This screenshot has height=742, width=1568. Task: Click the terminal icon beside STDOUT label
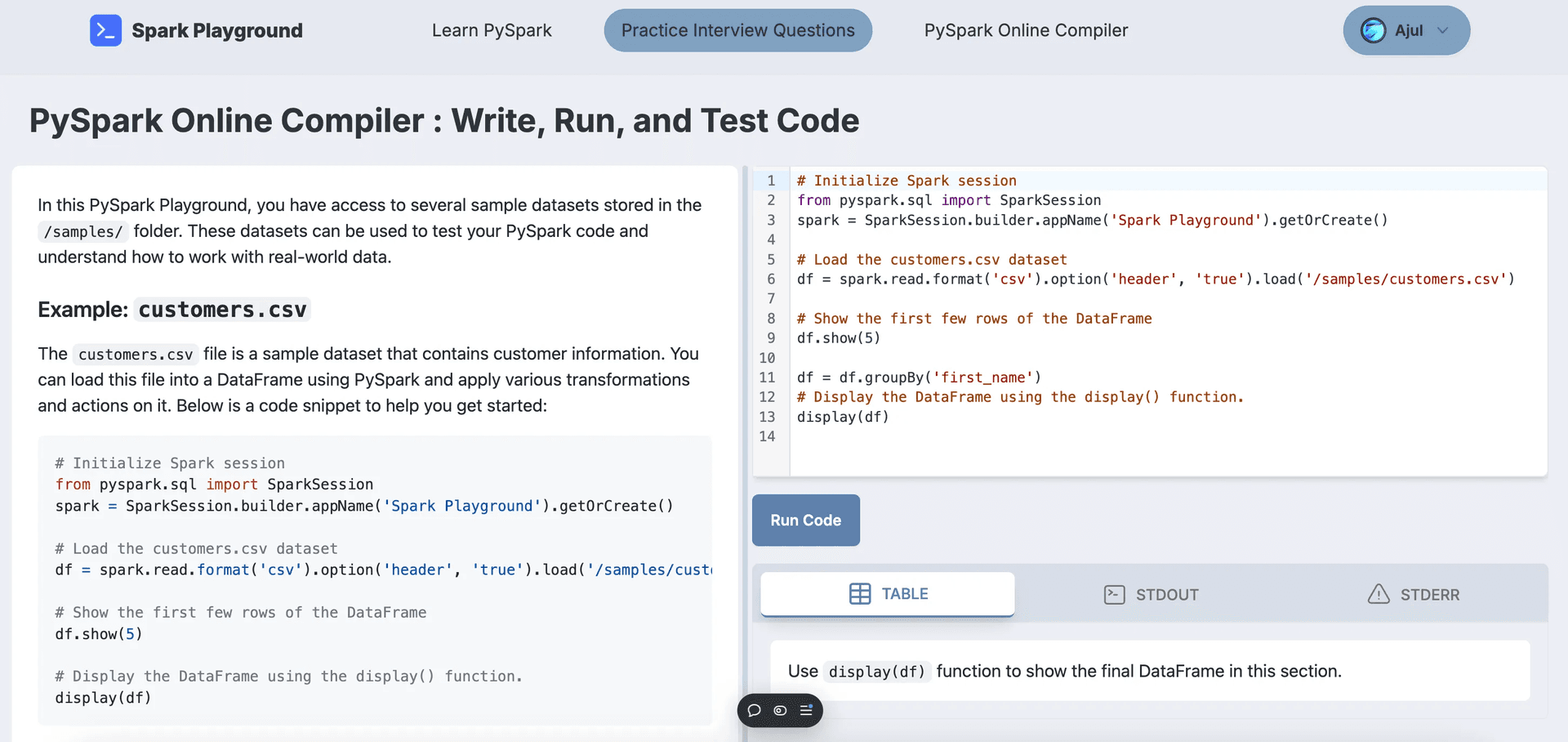(x=1114, y=595)
